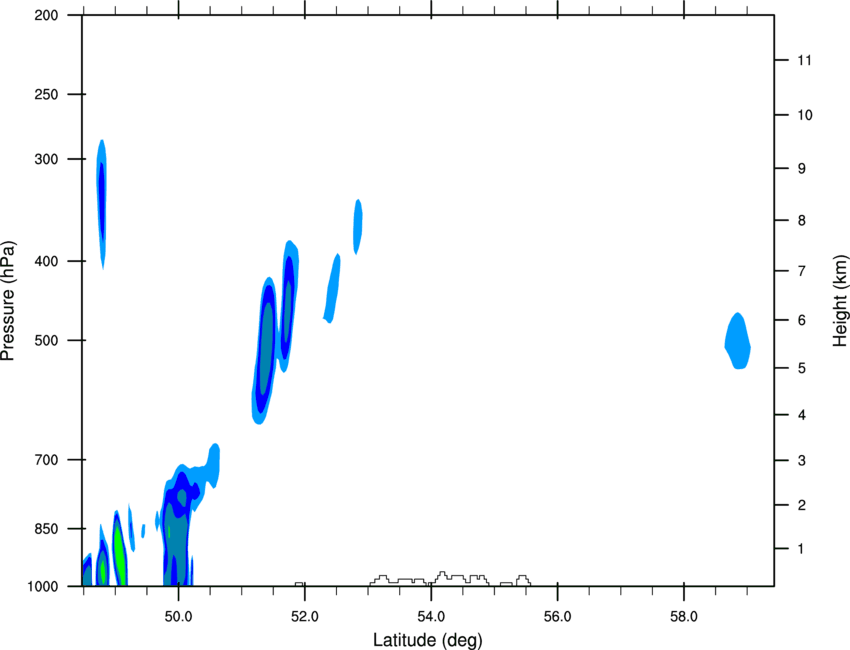
Task: Select the 250 pressure tick label
Action: pyautogui.click(x=46, y=94)
